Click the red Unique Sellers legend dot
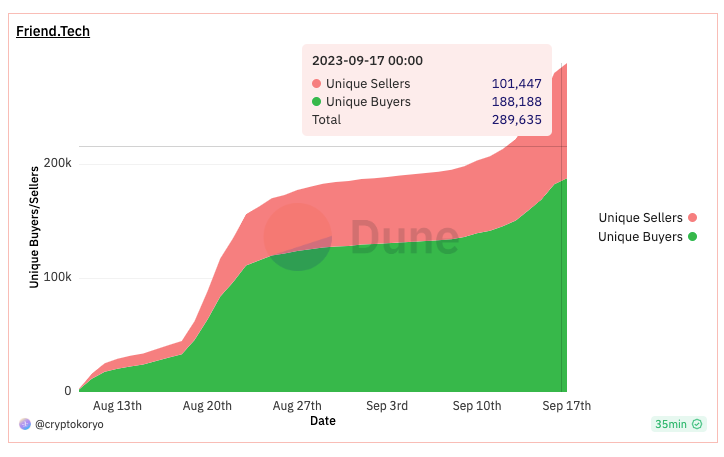The width and height of the screenshot is (724, 457). (692, 218)
